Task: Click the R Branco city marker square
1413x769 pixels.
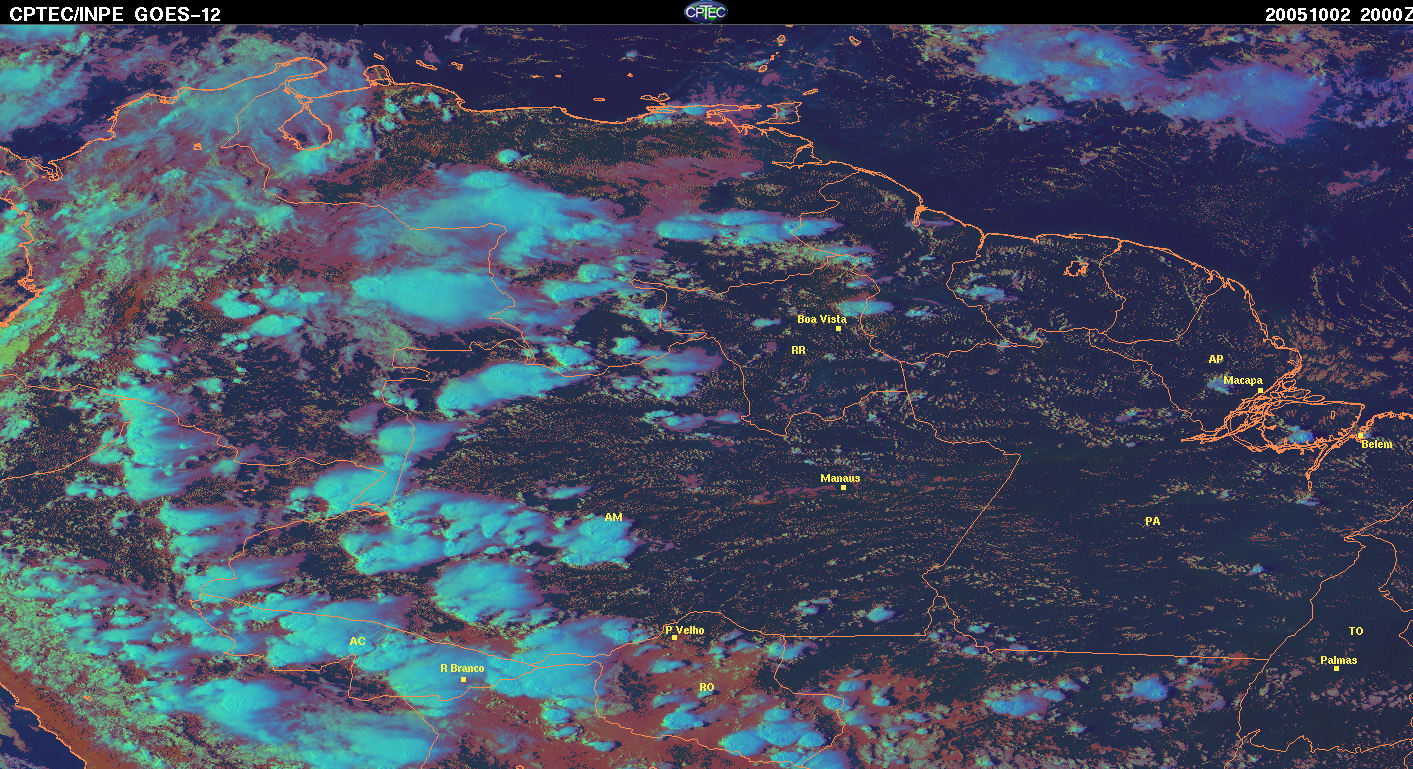Action: pos(463,679)
